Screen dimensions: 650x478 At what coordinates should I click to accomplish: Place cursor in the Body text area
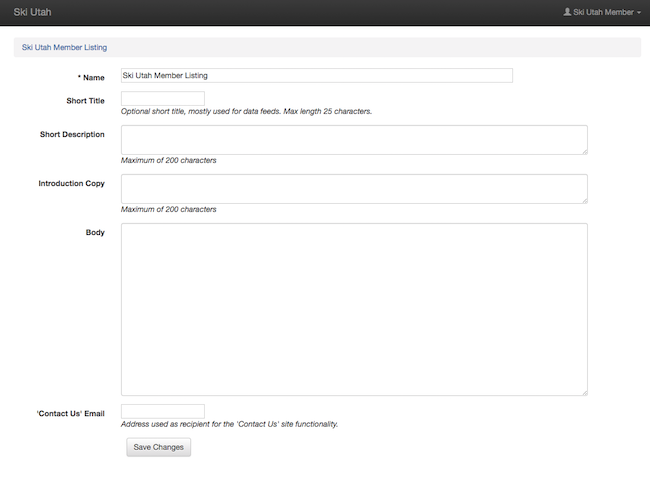353,308
